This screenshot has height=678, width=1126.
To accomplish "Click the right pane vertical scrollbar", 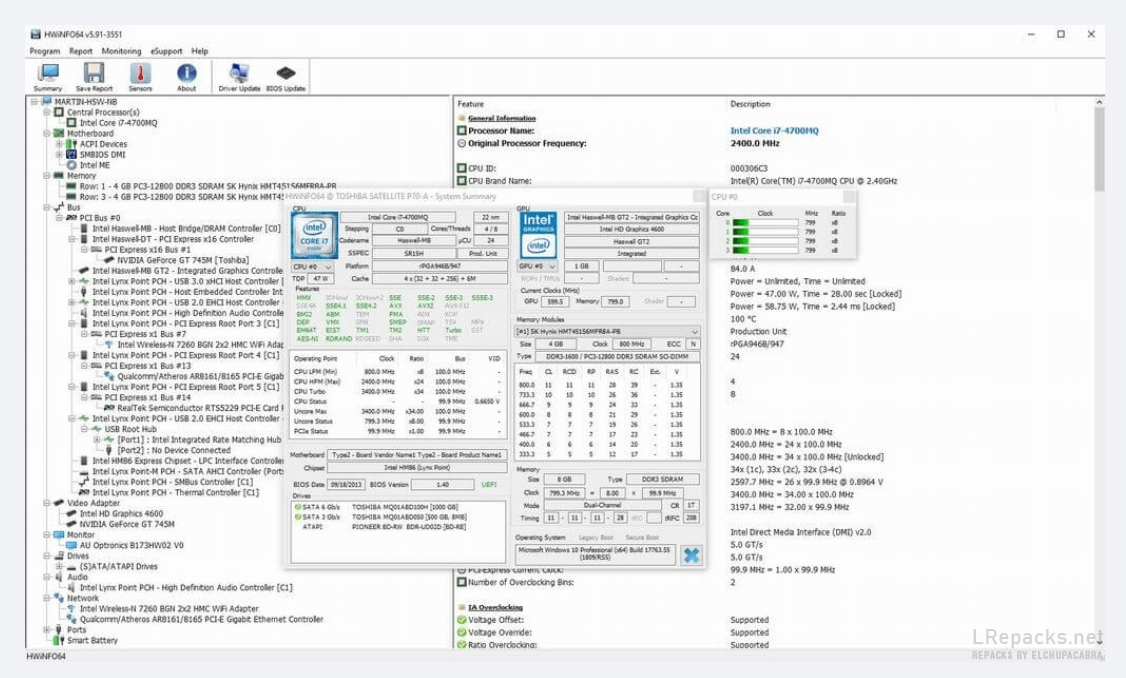I will pos(1099,373).
